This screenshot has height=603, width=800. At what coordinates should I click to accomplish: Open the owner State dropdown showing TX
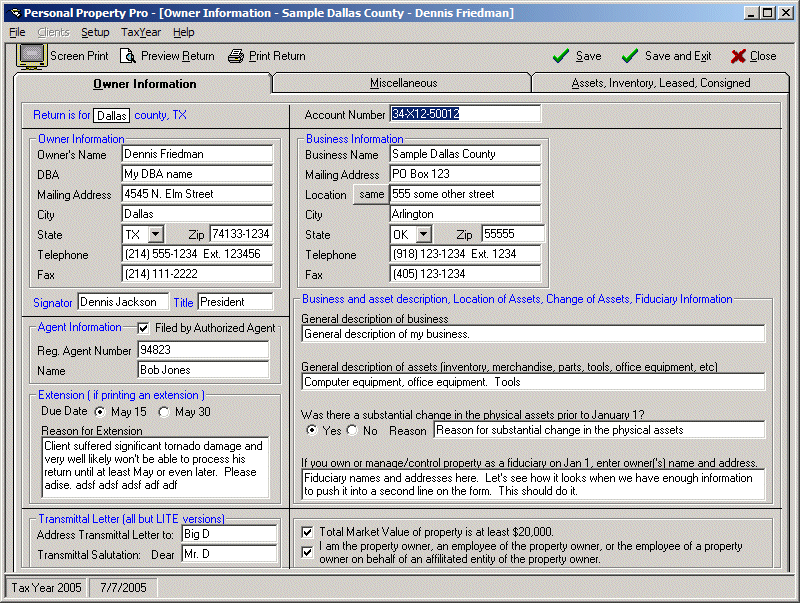(156, 234)
